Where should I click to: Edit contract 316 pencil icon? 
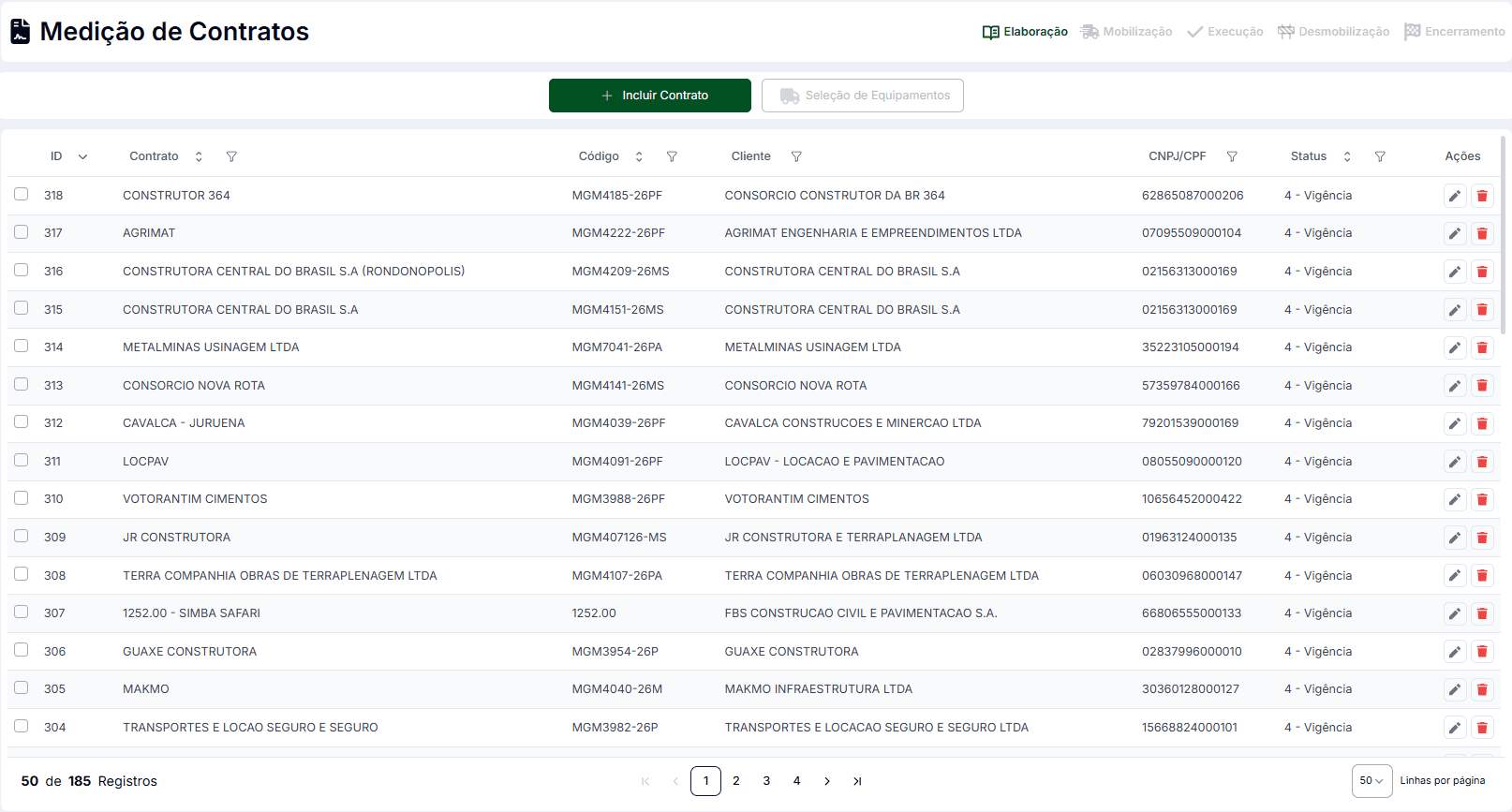[1455, 272]
